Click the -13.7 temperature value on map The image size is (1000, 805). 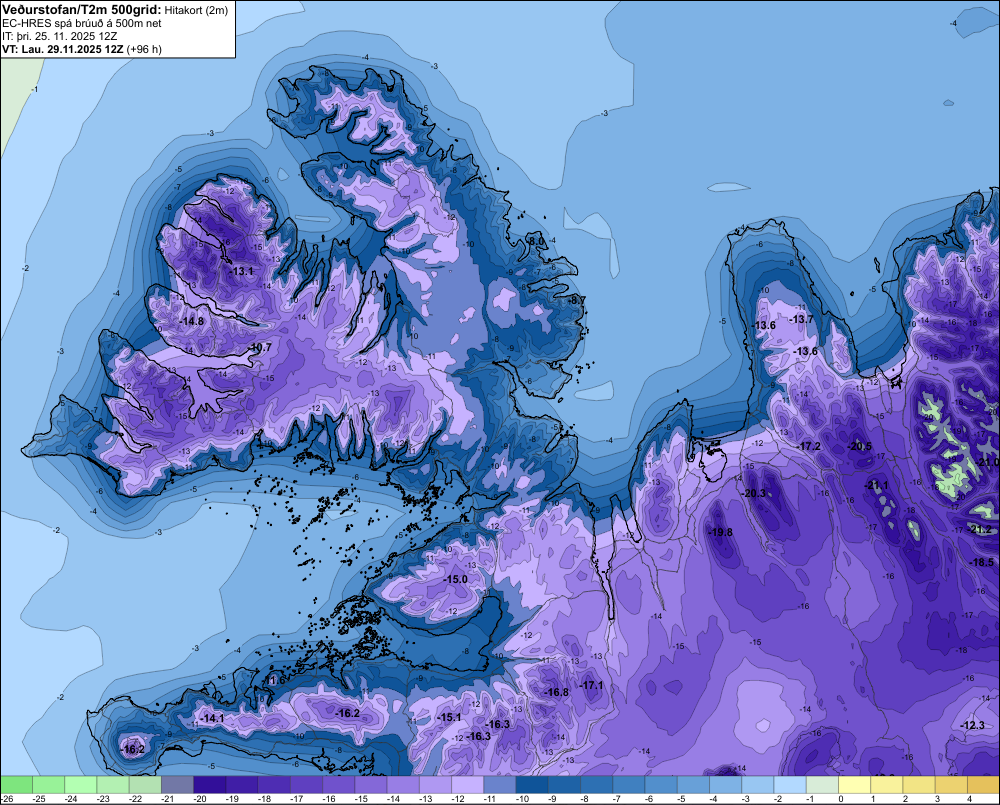(x=801, y=319)
